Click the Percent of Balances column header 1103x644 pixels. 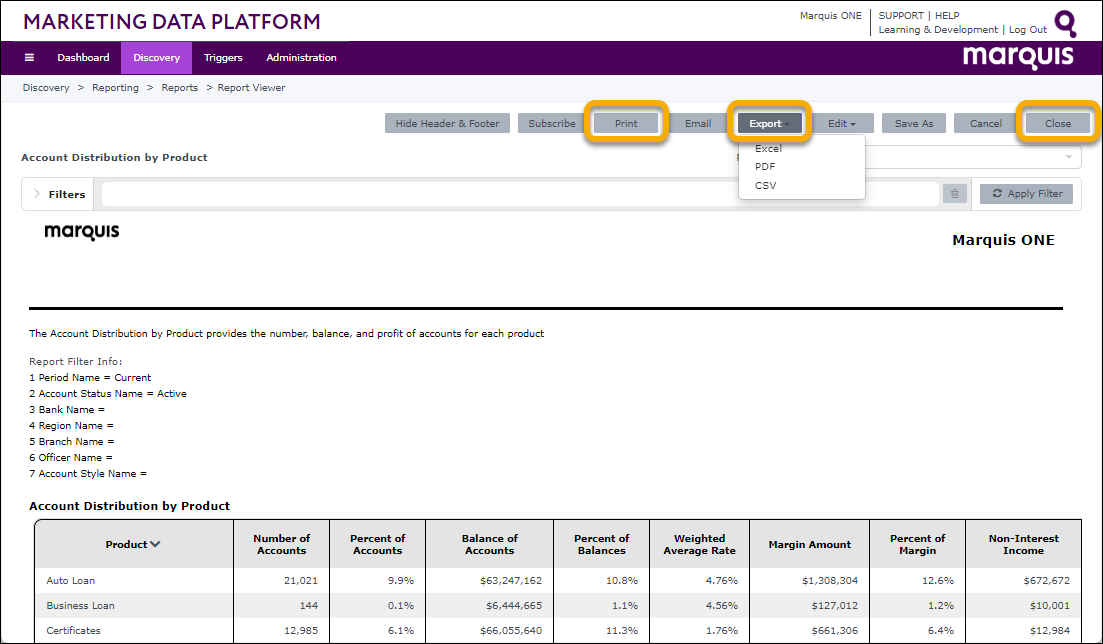coord(601,544)
